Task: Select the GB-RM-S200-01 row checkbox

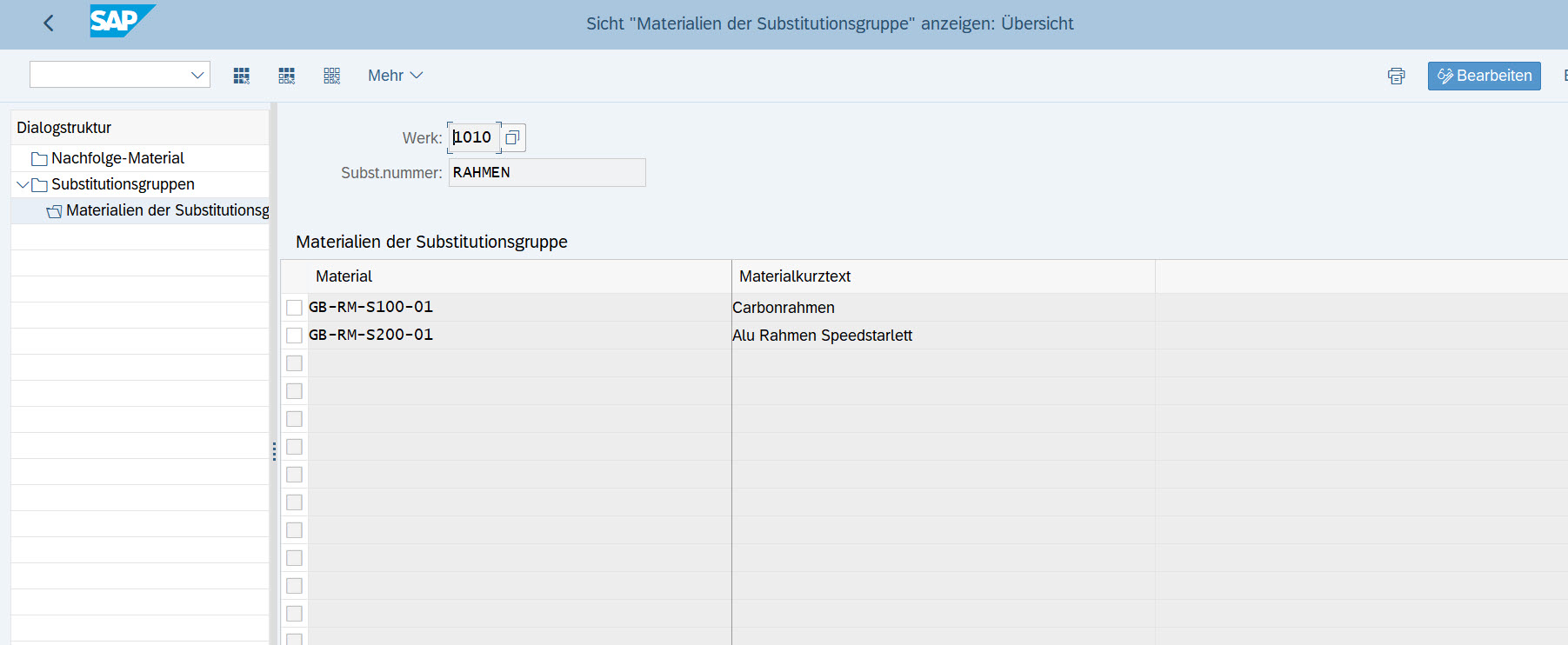Action: pos(294,336)
